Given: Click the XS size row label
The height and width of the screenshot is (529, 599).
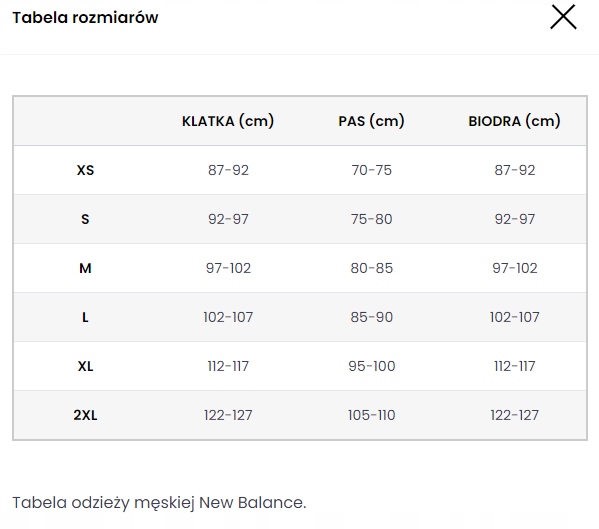Looking at the screenshot, I should tap(85, 170).
